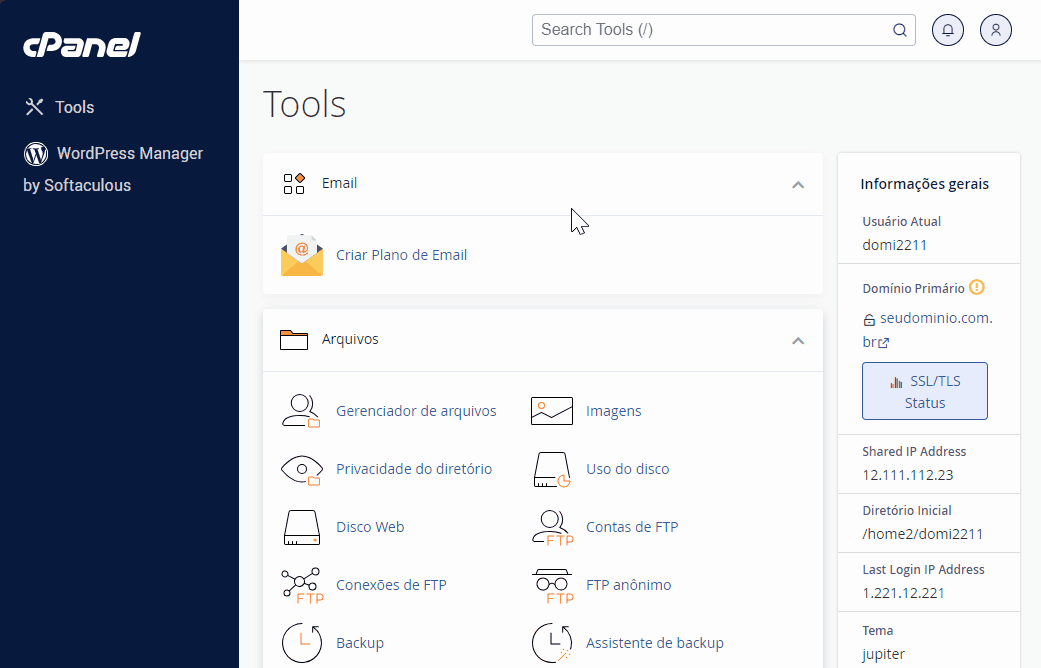Open the seudominio.com.br domain link

coord(927,330)
